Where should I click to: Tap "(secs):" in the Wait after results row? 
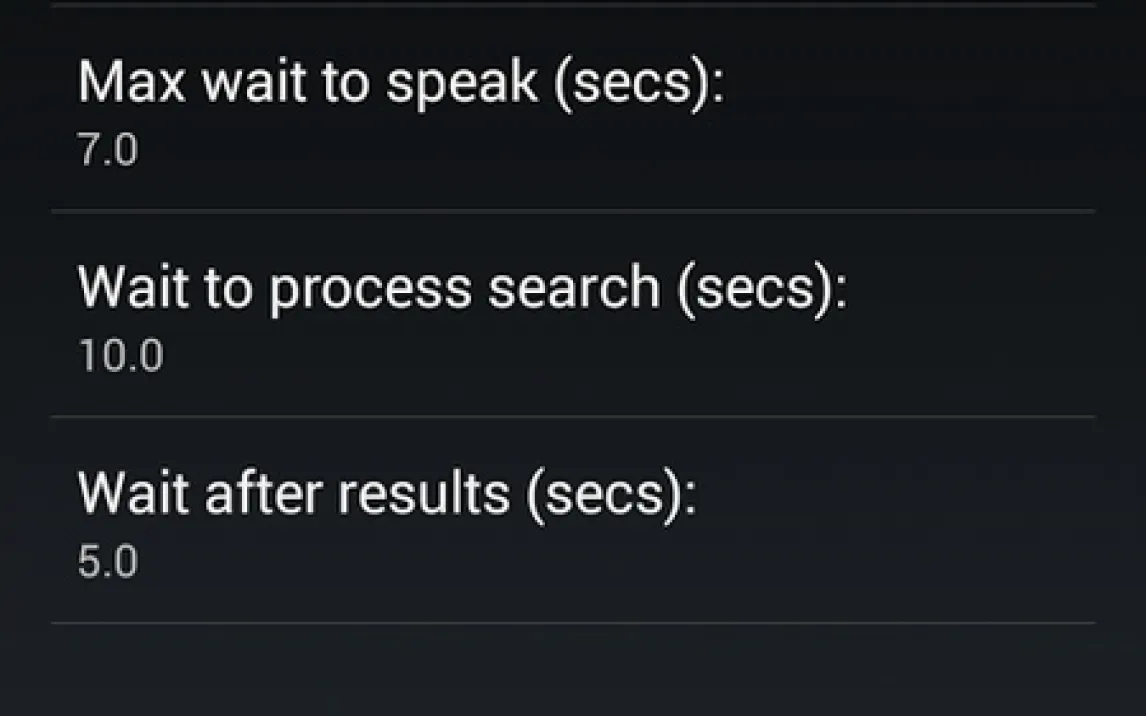pyautogui.click(x=609, y=494)
